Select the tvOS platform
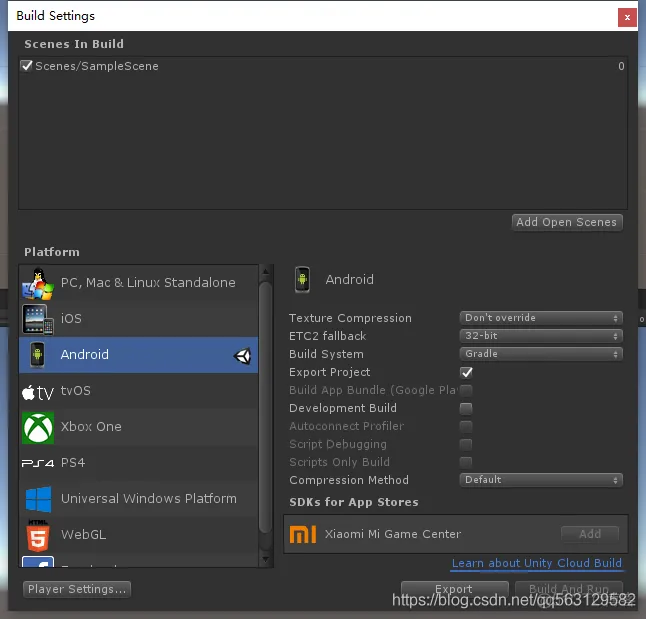Image resolution: width=646 pixels, height=619 pixels. [x=138, y=391]
